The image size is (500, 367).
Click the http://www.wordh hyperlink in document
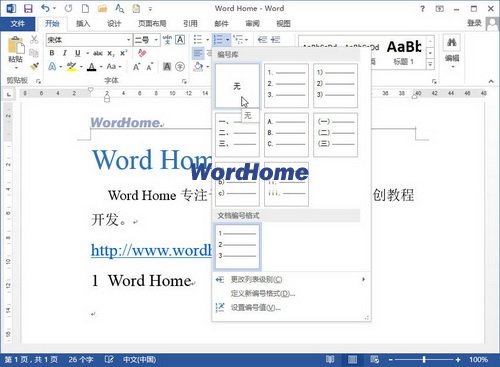151,250
